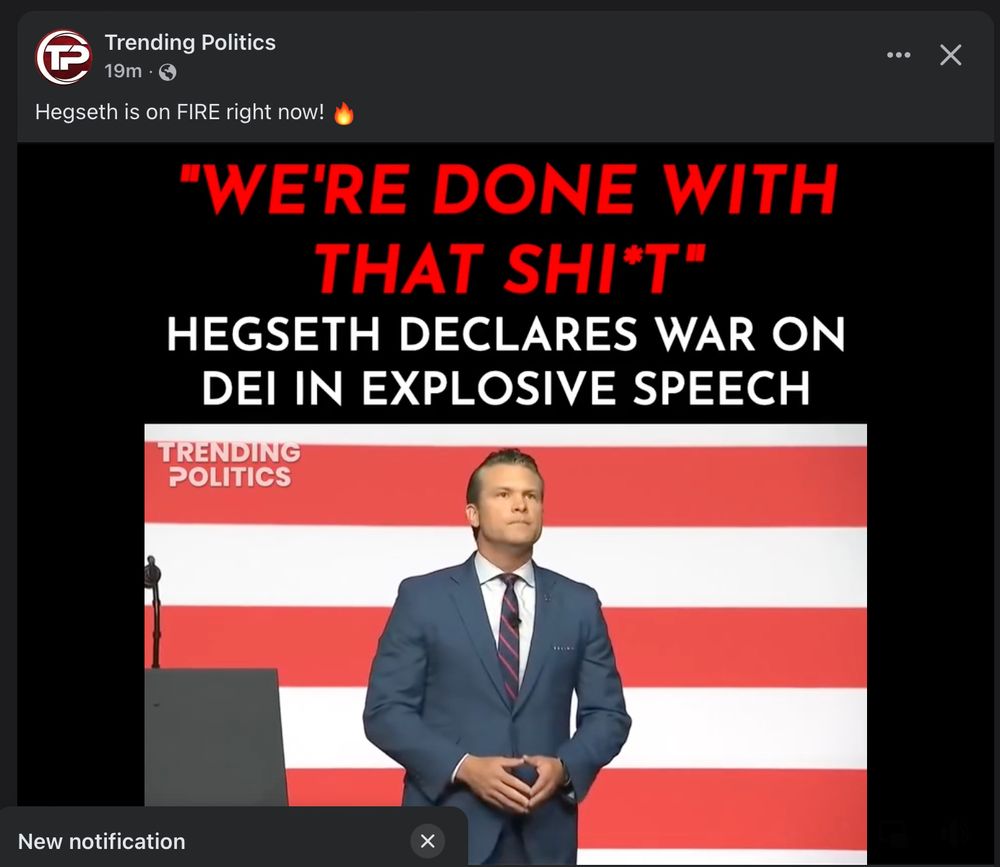The height and width of the screenshot is (867, 1000).
Task: Toggle the faint volume icon on the video
Action: [957, 833]
